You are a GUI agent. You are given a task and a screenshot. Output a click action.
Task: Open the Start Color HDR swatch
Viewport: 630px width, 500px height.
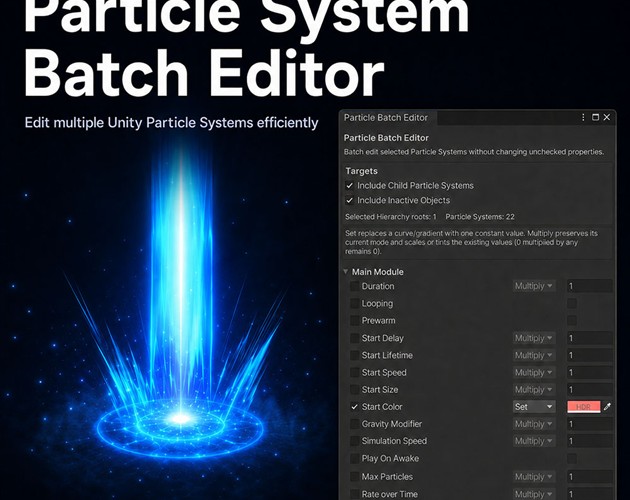coord(584,407)
